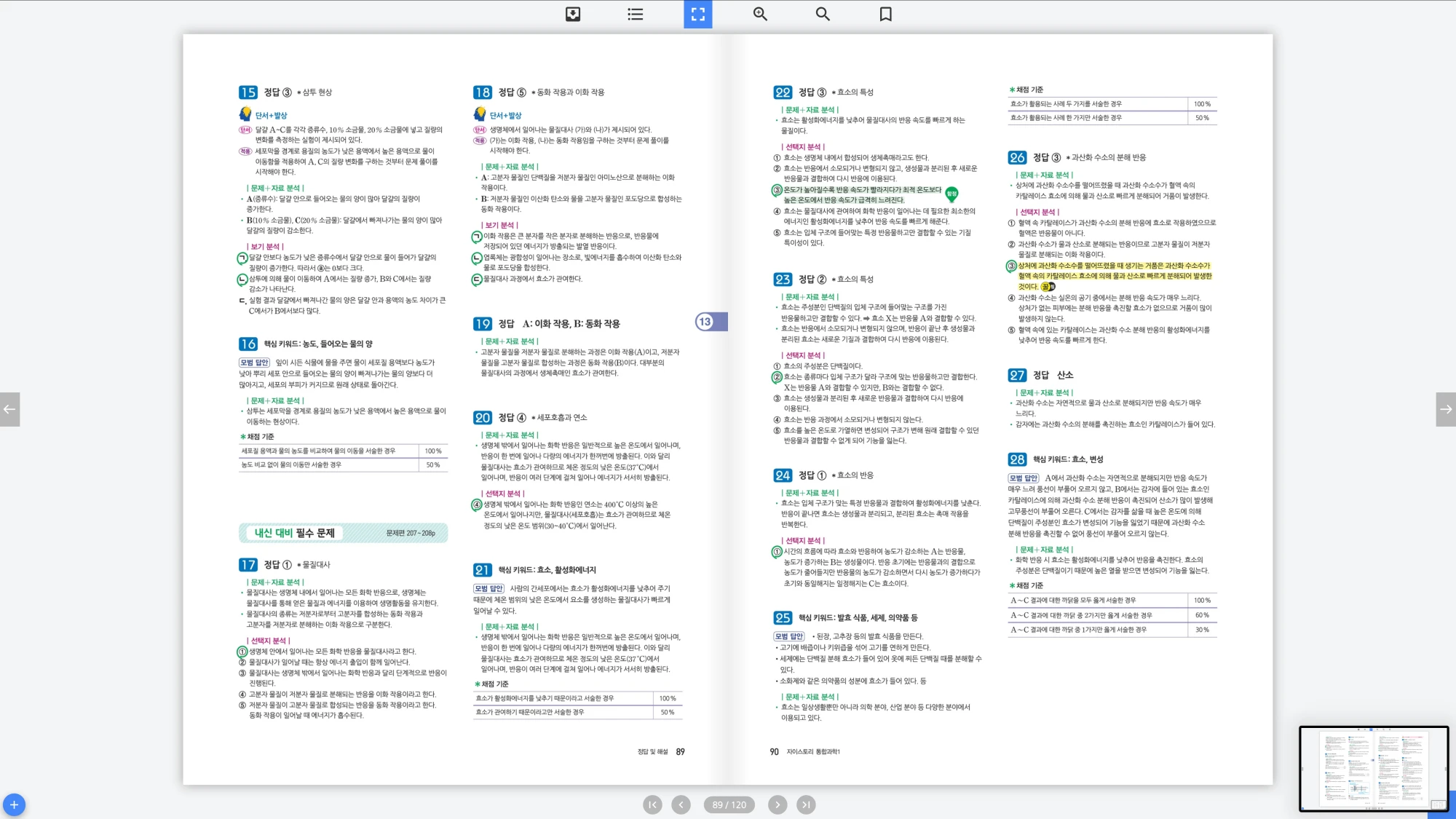
Task: Jump to the last page button
Action: 805,804
